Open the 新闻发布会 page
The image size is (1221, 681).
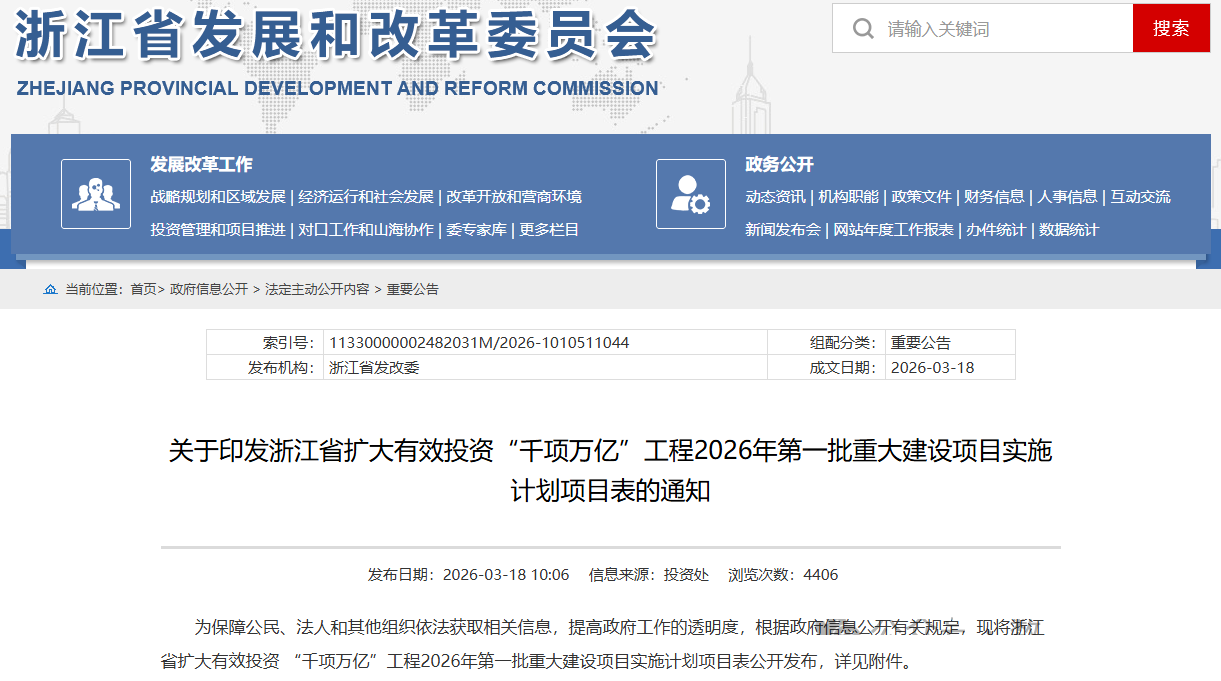(x=783, y=228)
